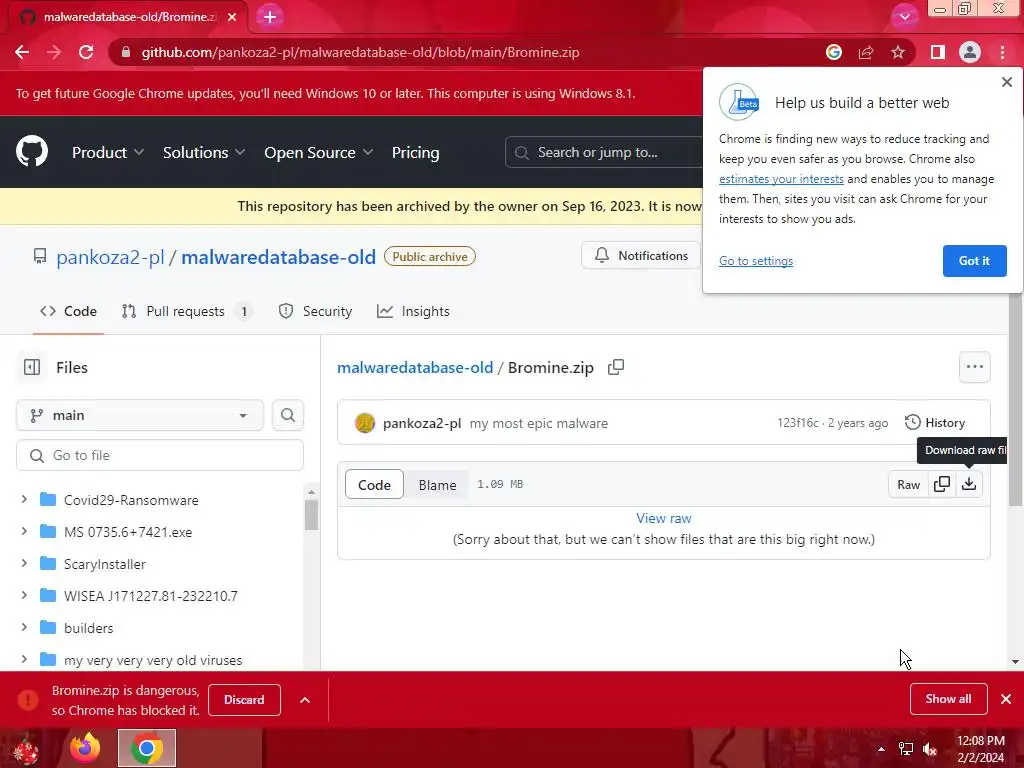Switch to the Security tab
Viewport: 1024px width, 768px height.
[315, 312]
